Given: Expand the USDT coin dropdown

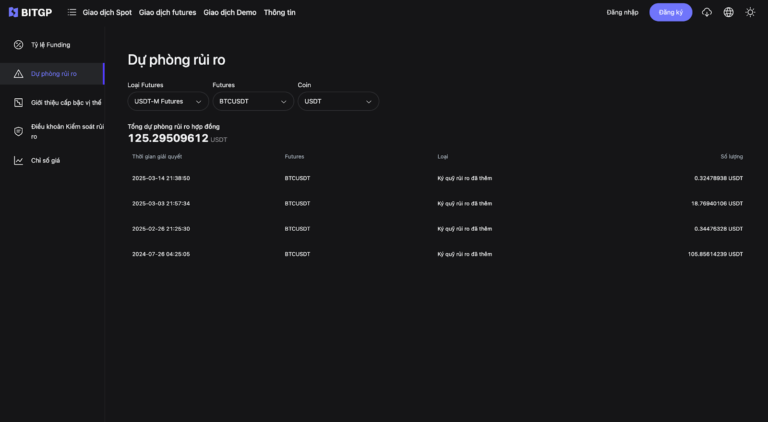Looking at the screenshot, I should coord(338,101).
